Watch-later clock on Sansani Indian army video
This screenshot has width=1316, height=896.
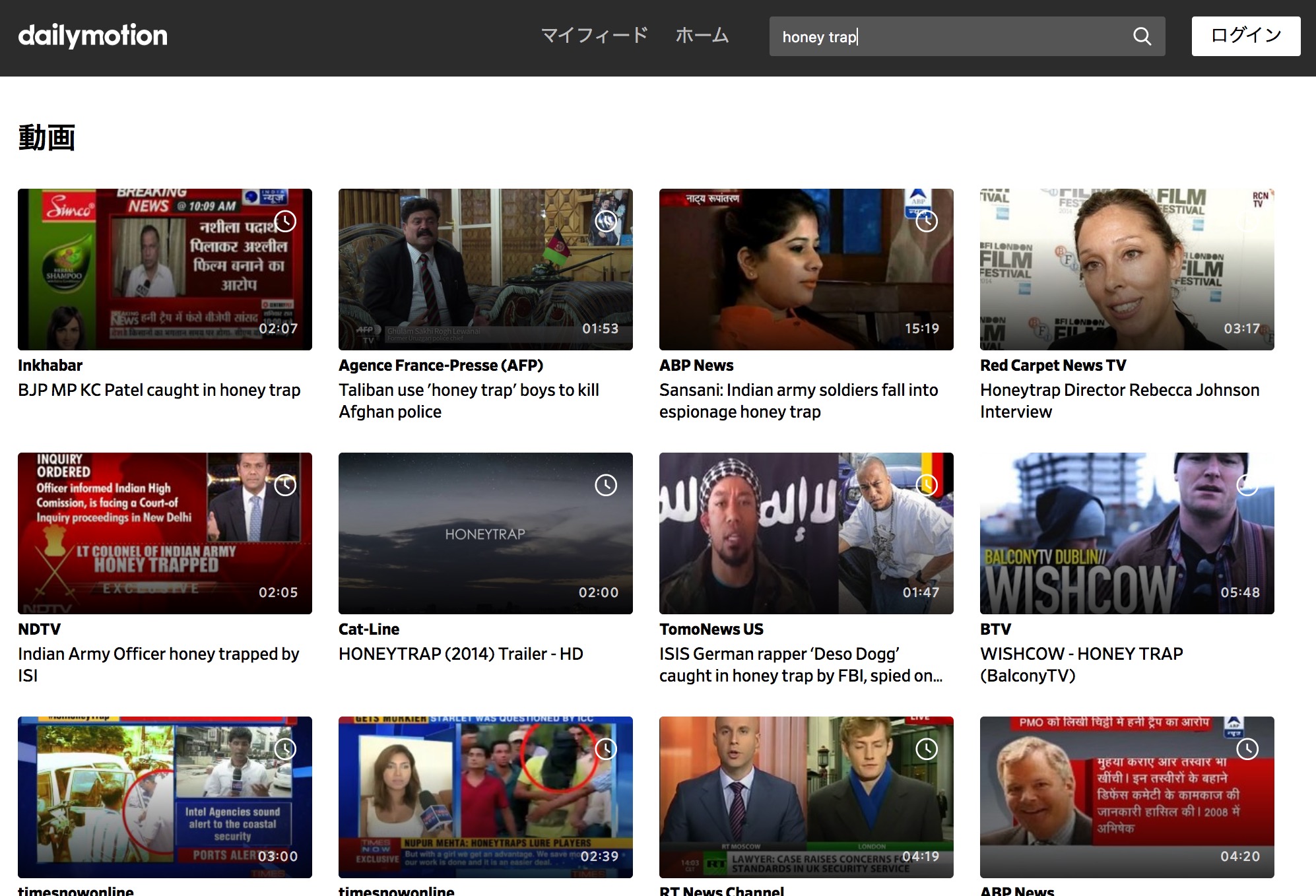coord(927,221)
